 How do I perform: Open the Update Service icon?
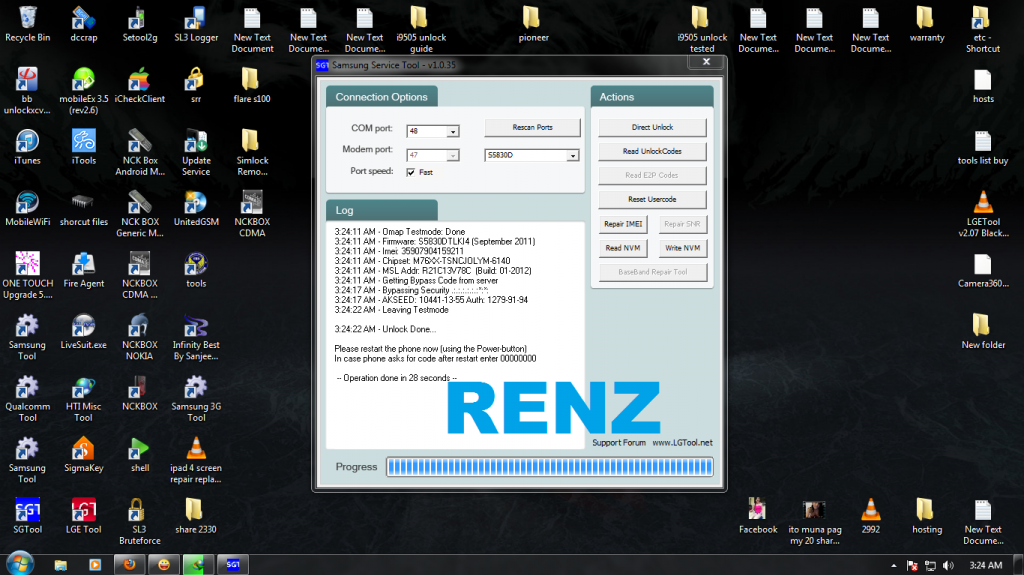point(196,153)
